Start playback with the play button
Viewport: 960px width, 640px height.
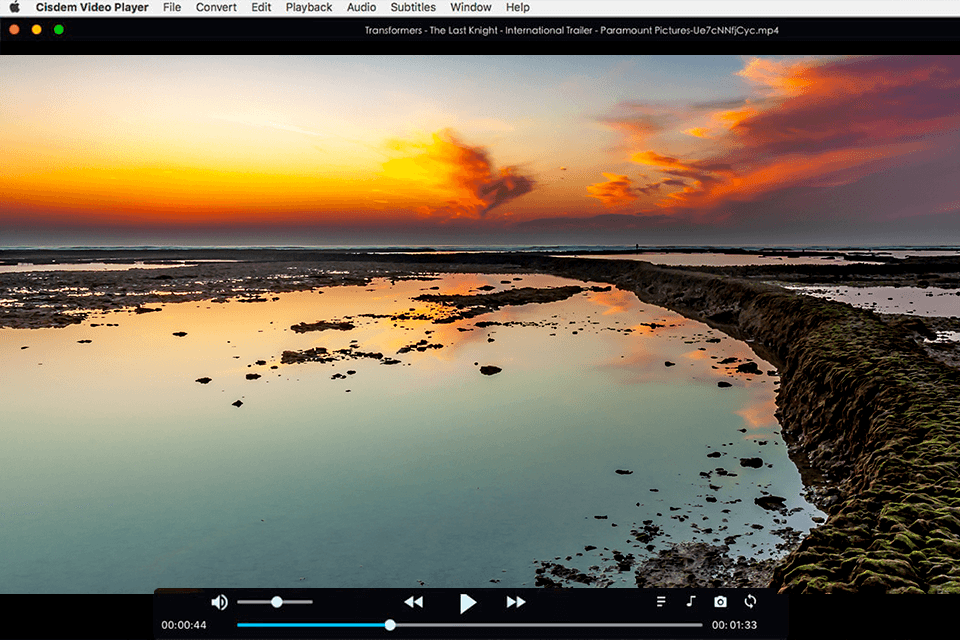(x=468, y=603)
